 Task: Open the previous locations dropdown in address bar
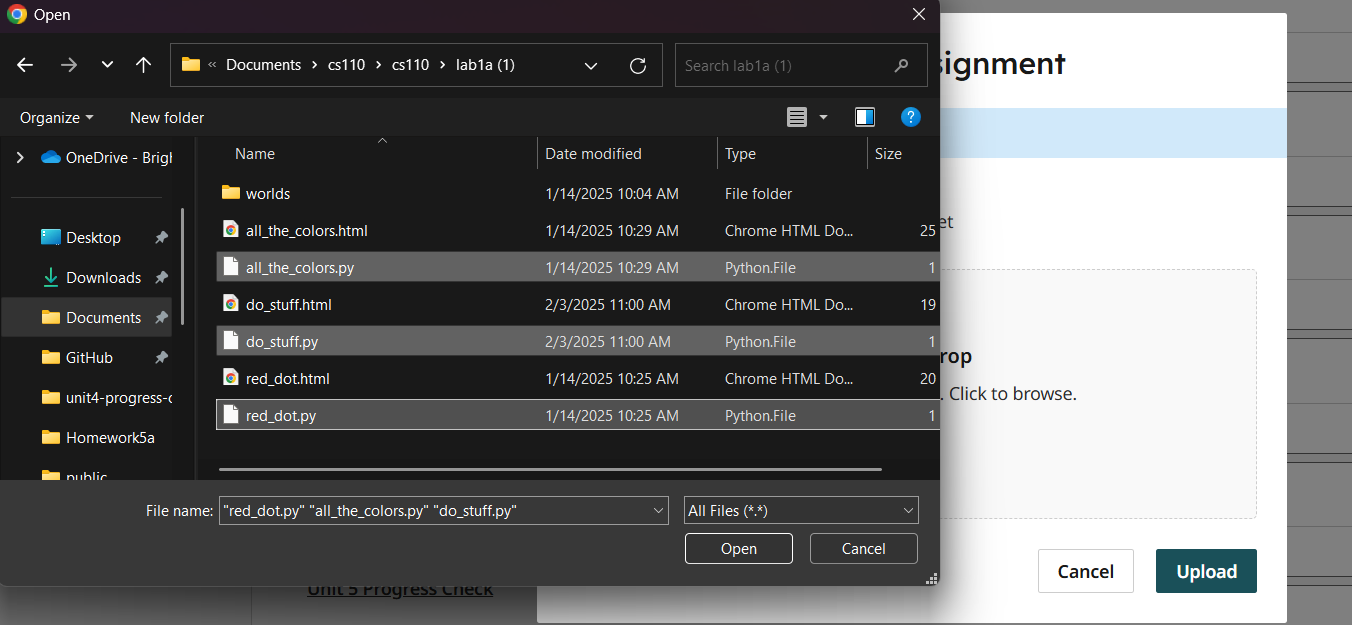tap(591, 64)
